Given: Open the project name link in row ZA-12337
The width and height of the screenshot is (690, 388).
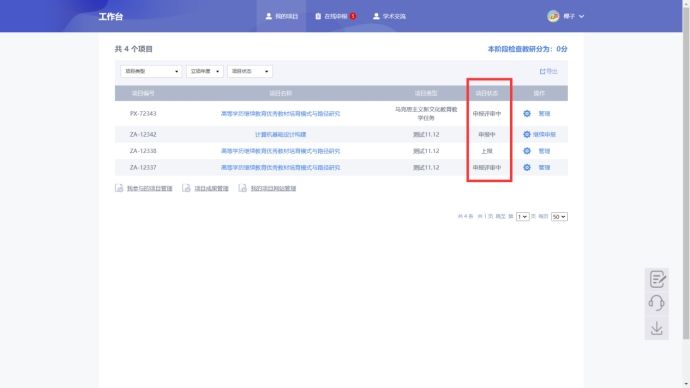Looking at the screenshot, I should click(280, 168).
